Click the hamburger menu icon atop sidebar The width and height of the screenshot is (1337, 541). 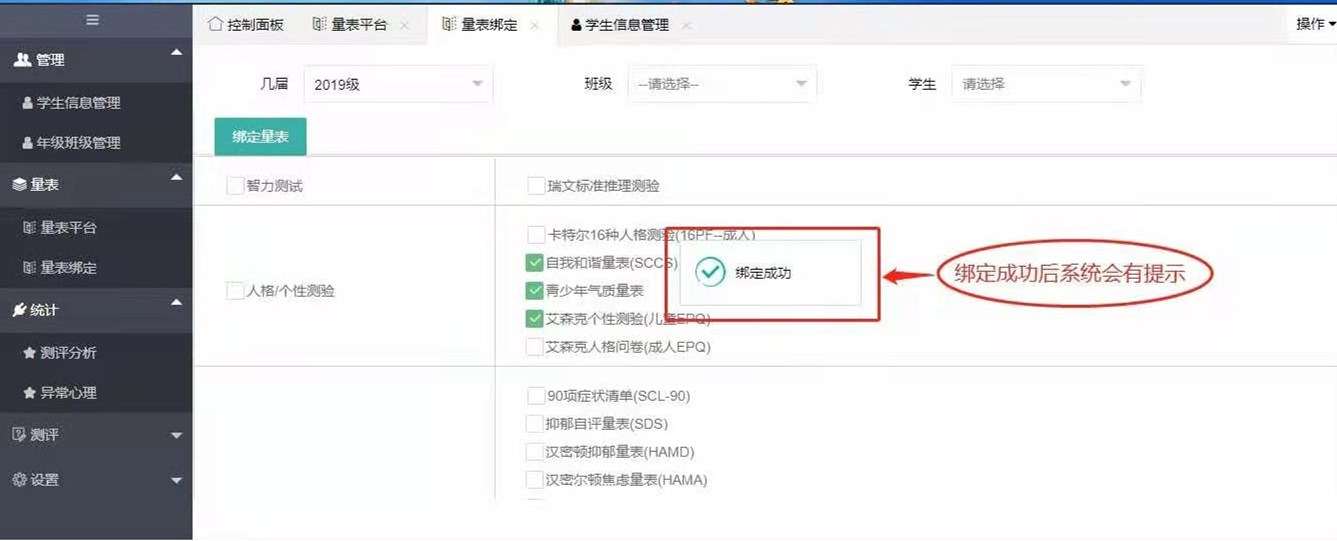(93, 20)
